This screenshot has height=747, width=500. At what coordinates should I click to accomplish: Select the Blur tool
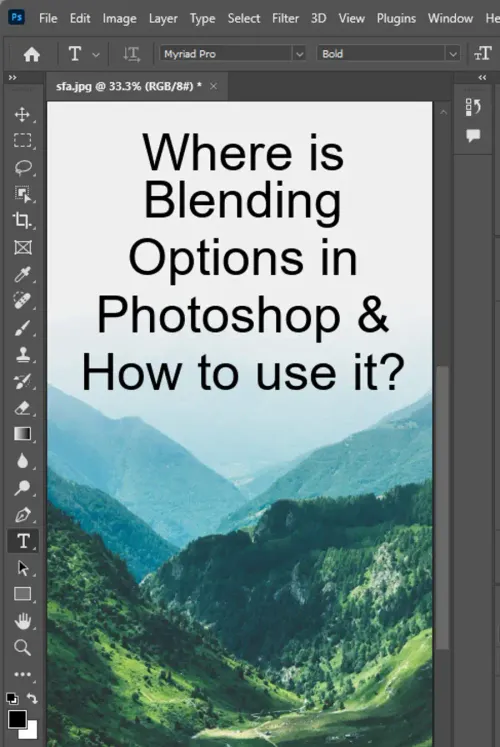tap(22, 461)
